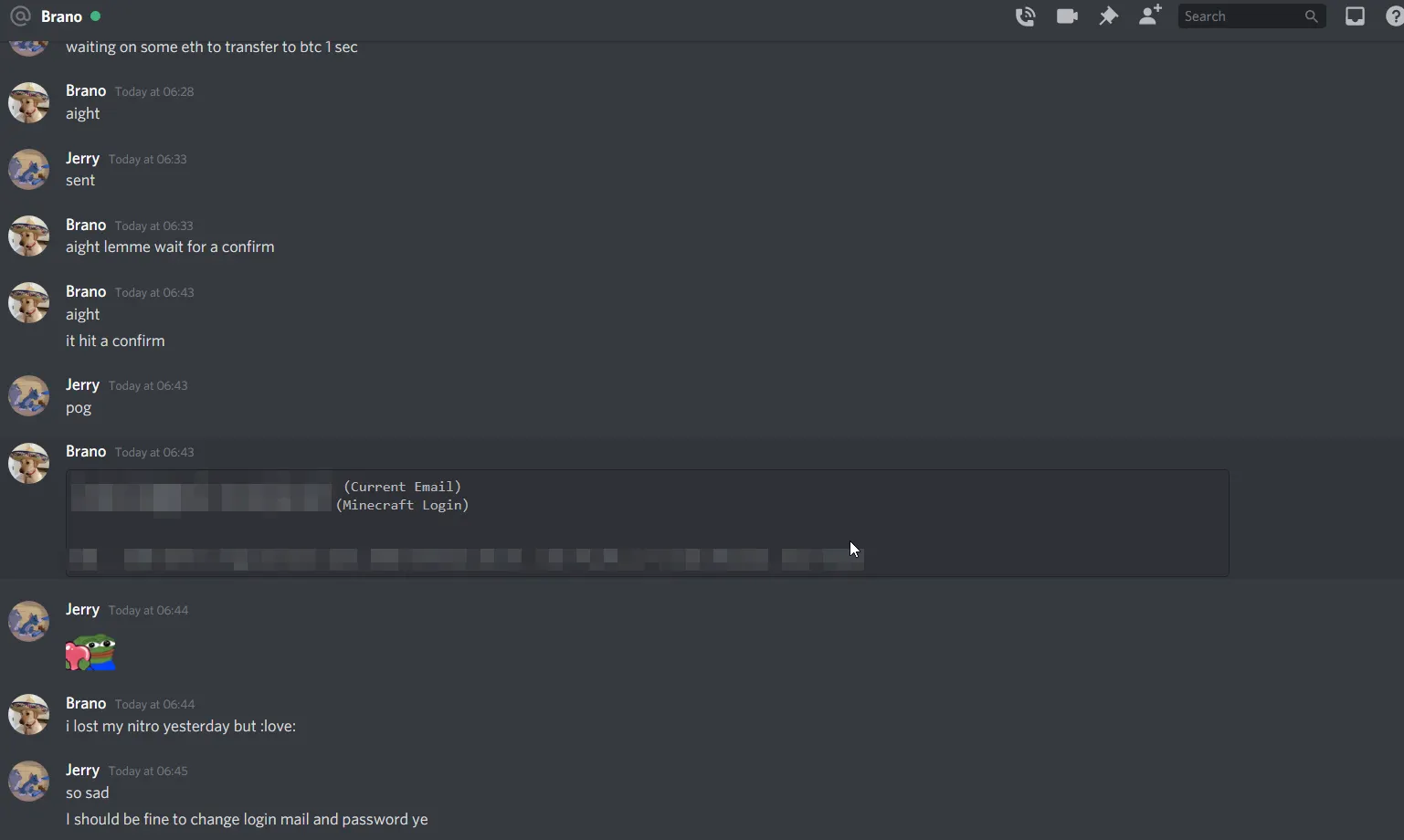Start a video call
The image size is (1404, 840).
(x=1067, y=16)
